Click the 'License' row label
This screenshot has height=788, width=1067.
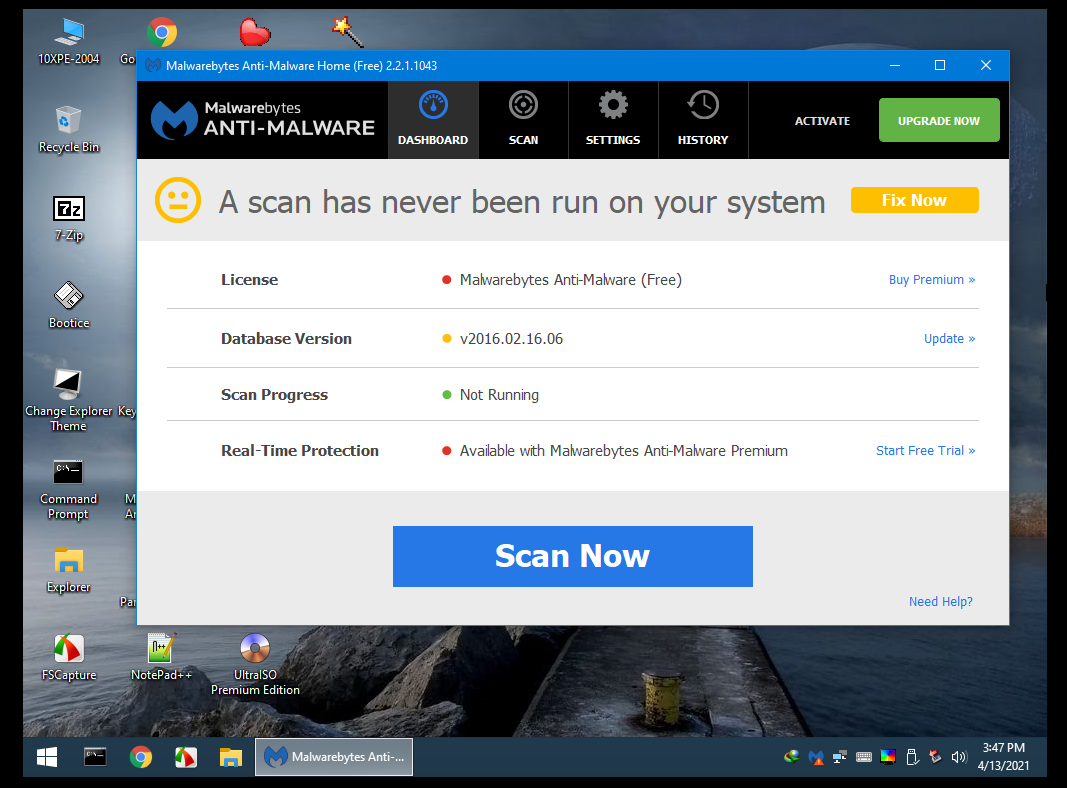click(249, 280)
